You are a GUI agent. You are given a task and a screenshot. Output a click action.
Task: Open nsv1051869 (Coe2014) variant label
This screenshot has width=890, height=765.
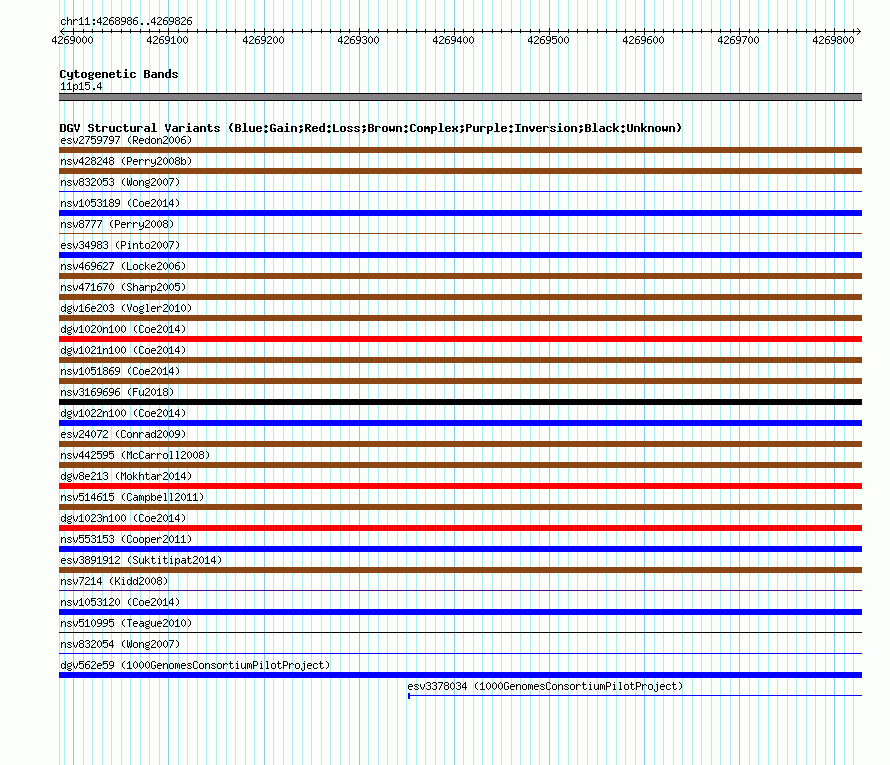120,371
